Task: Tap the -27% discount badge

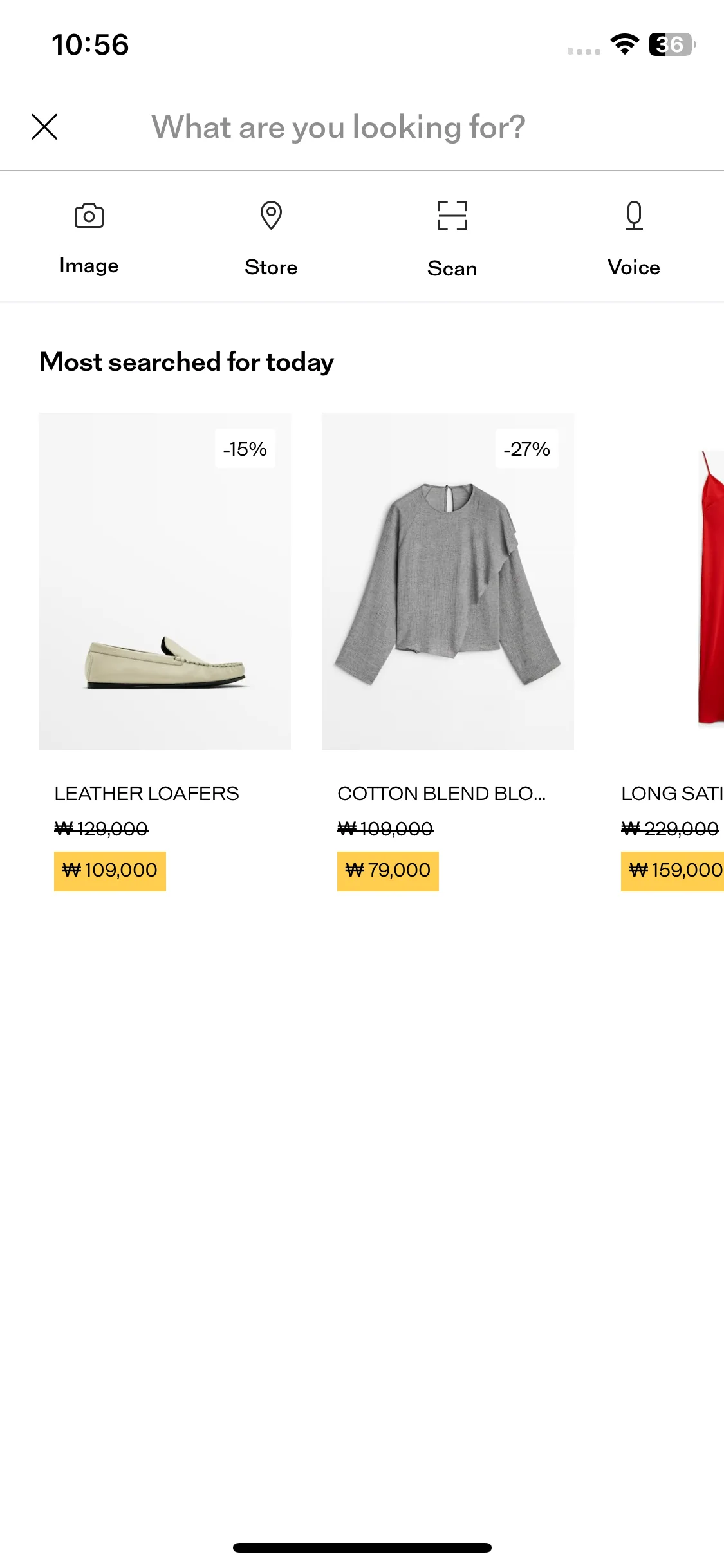Action: (527, 449)
